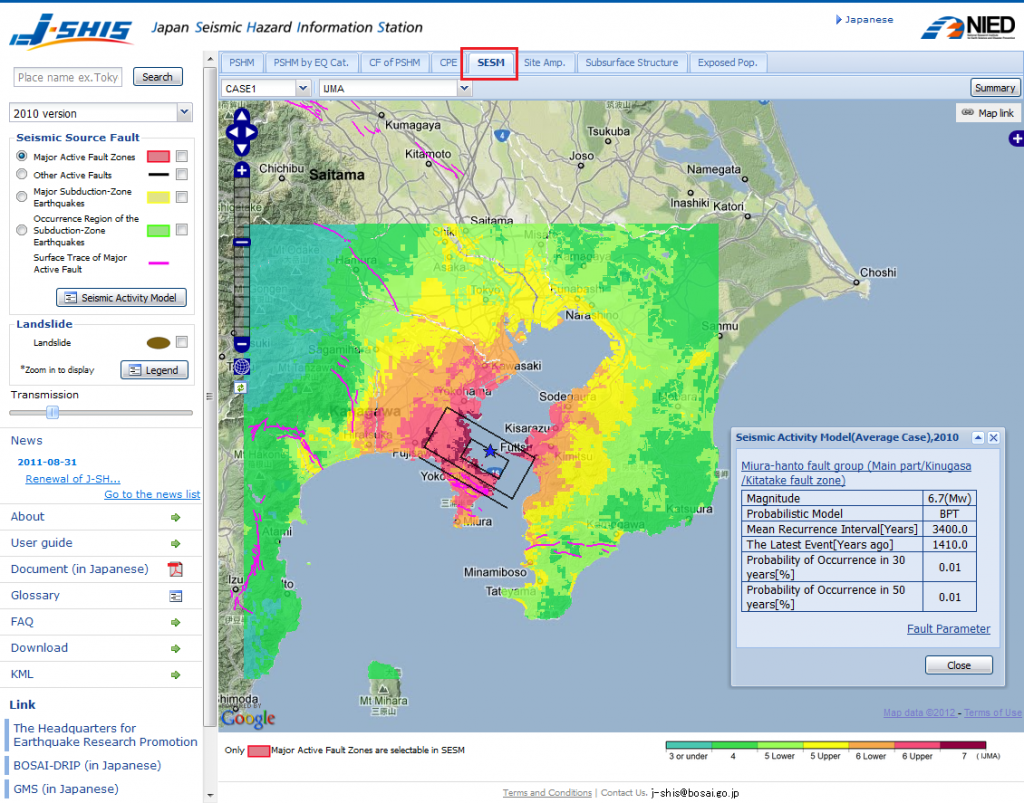Adjust the Transmission opacity slider
This screenshot has height=803, width=1024.
53,412
